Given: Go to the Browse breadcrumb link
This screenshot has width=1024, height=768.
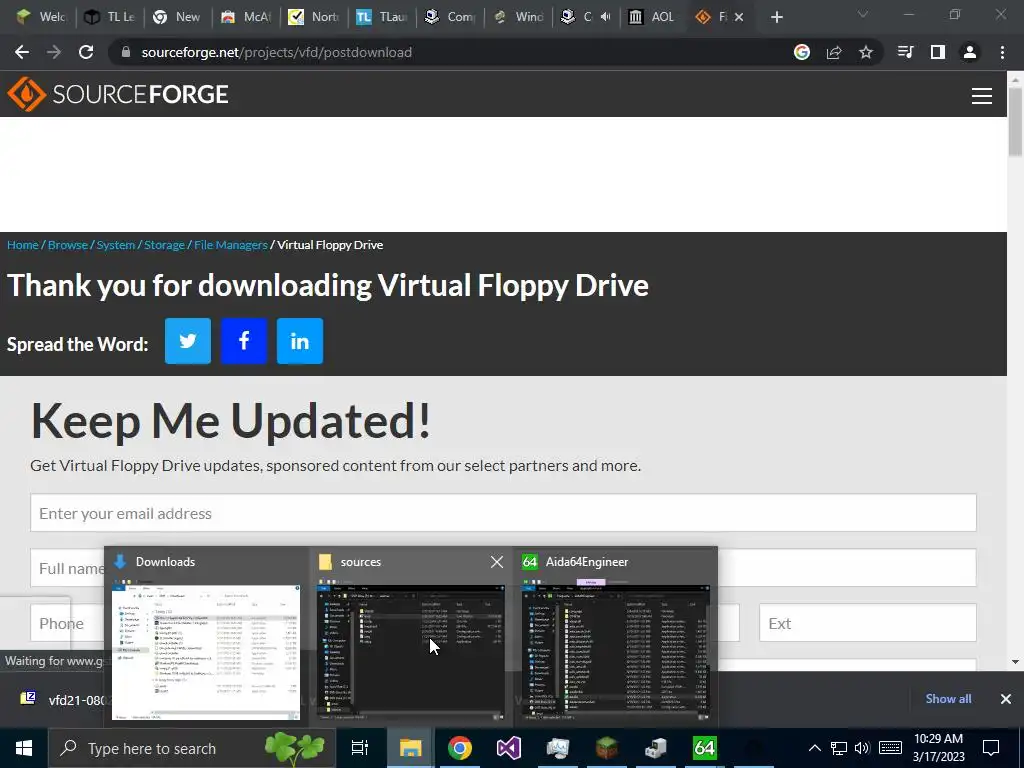Looking at the screenshot, I should 67,245.
